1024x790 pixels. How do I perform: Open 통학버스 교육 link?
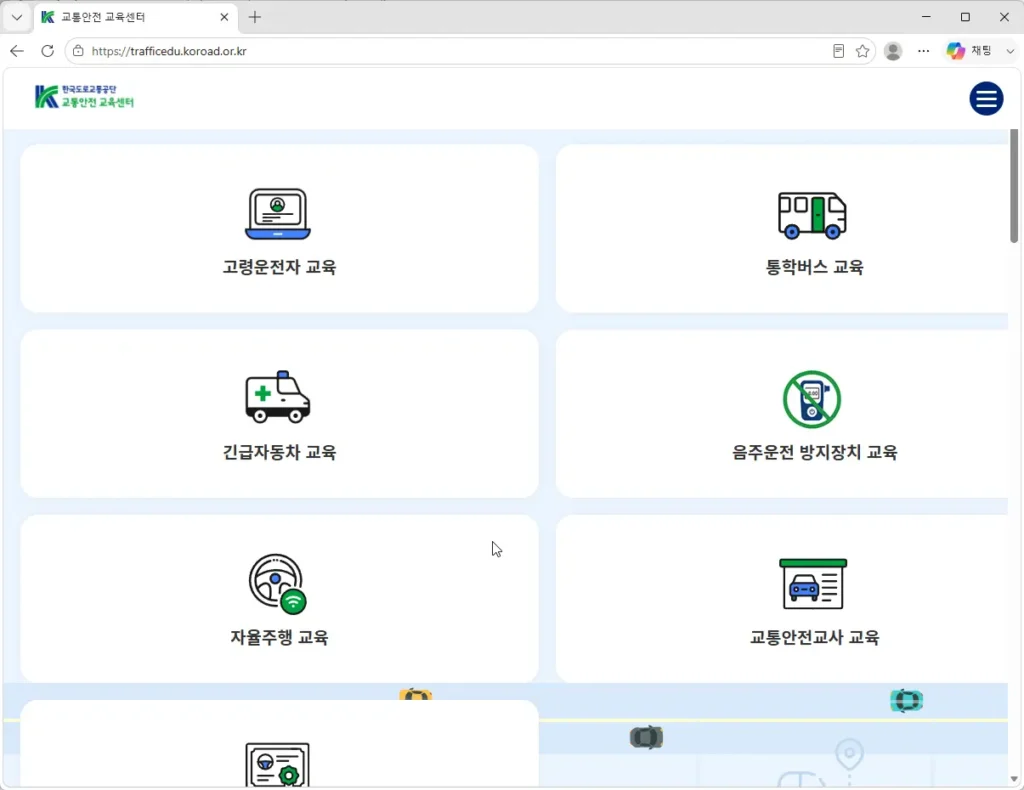tap(814, 266)
